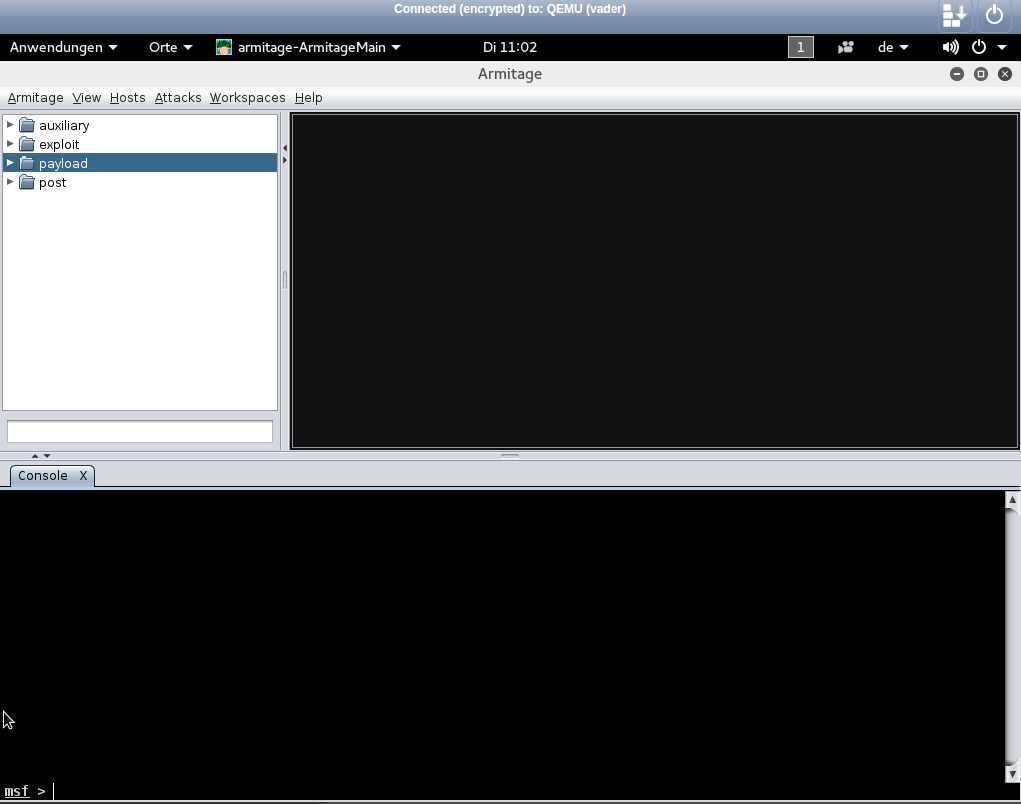Viewport: 1021px width, 804px height.
Task: Click the exploit folder icon
Action: tap(27, 145)
